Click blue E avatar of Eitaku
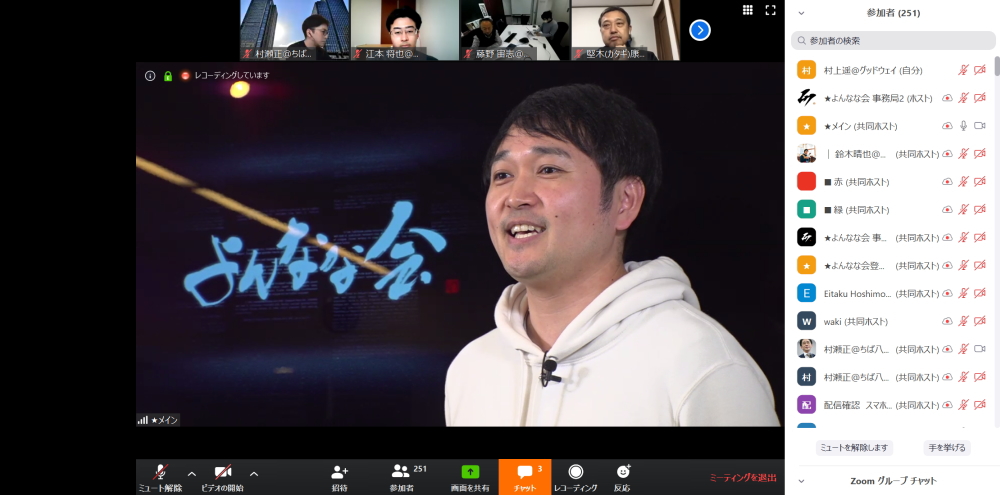 coord(806,293)
